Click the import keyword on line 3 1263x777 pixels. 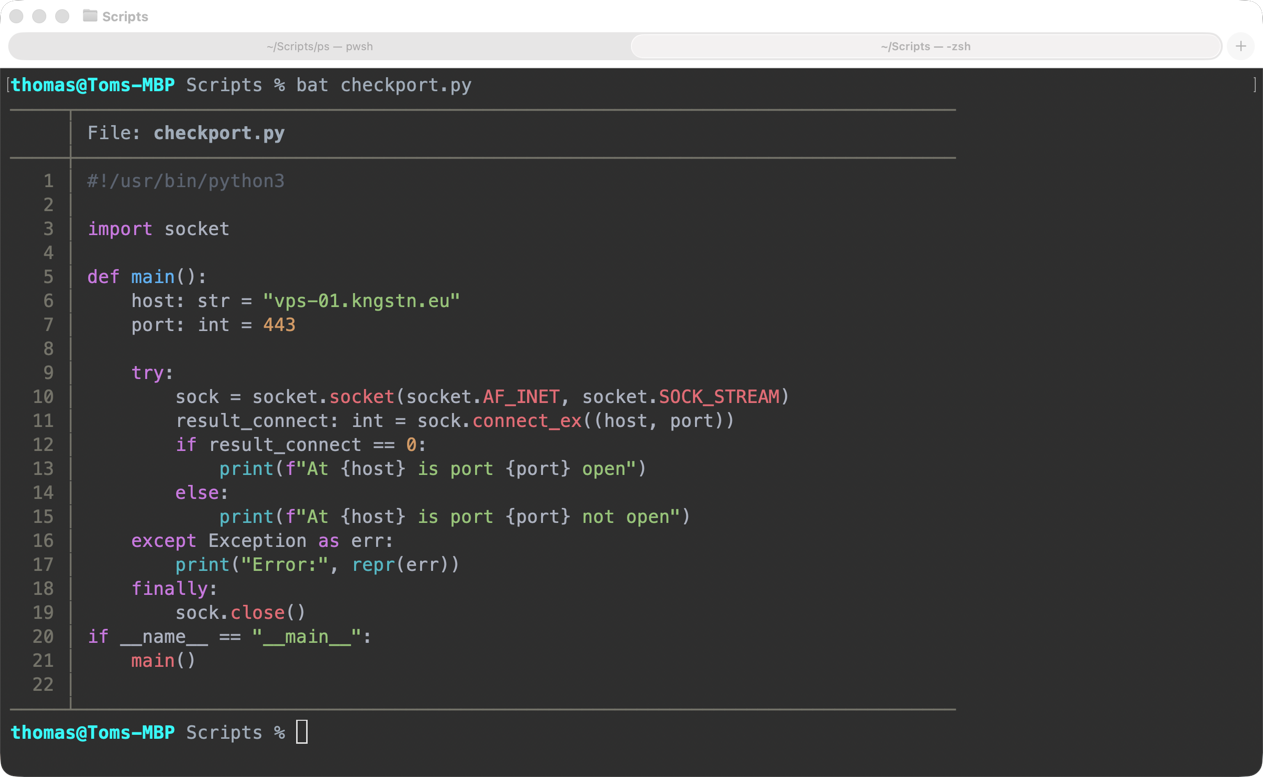tap(120, 229)
